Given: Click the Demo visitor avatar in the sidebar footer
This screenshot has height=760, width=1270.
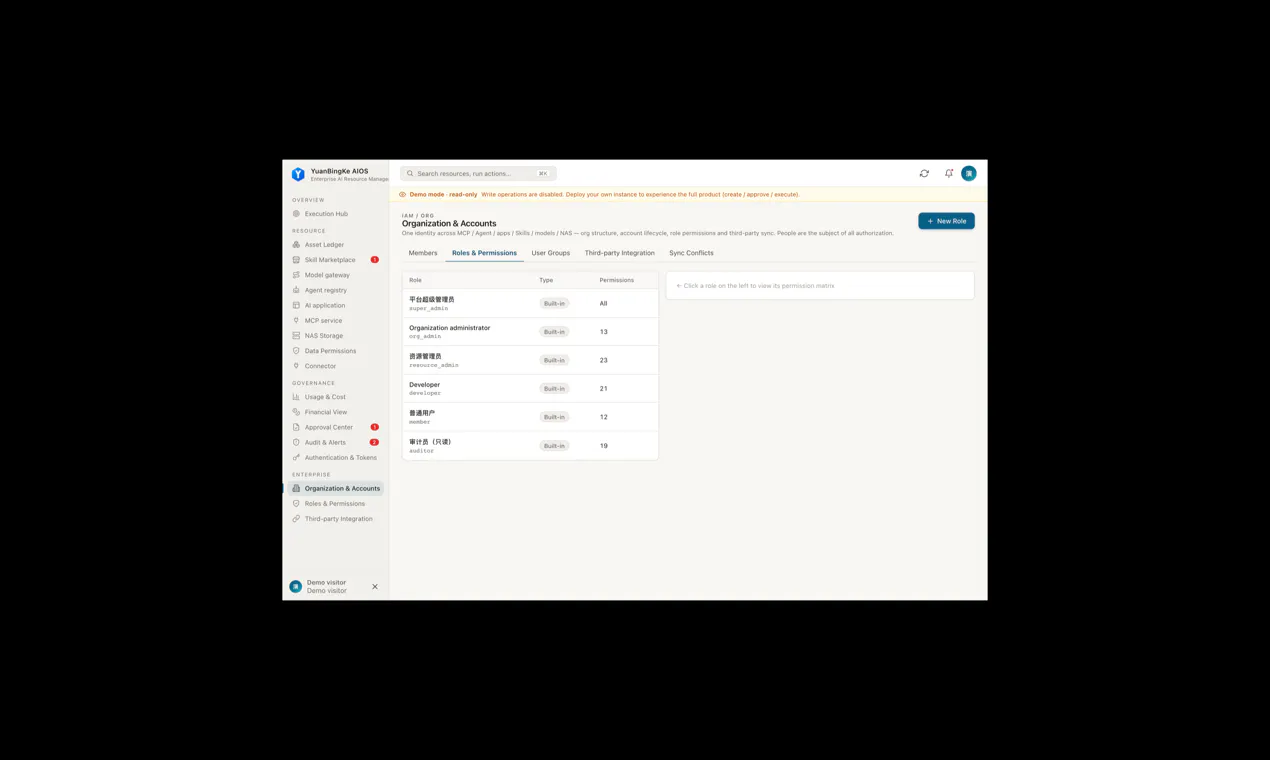Looking at the screenshot, I should pos(296,587).
